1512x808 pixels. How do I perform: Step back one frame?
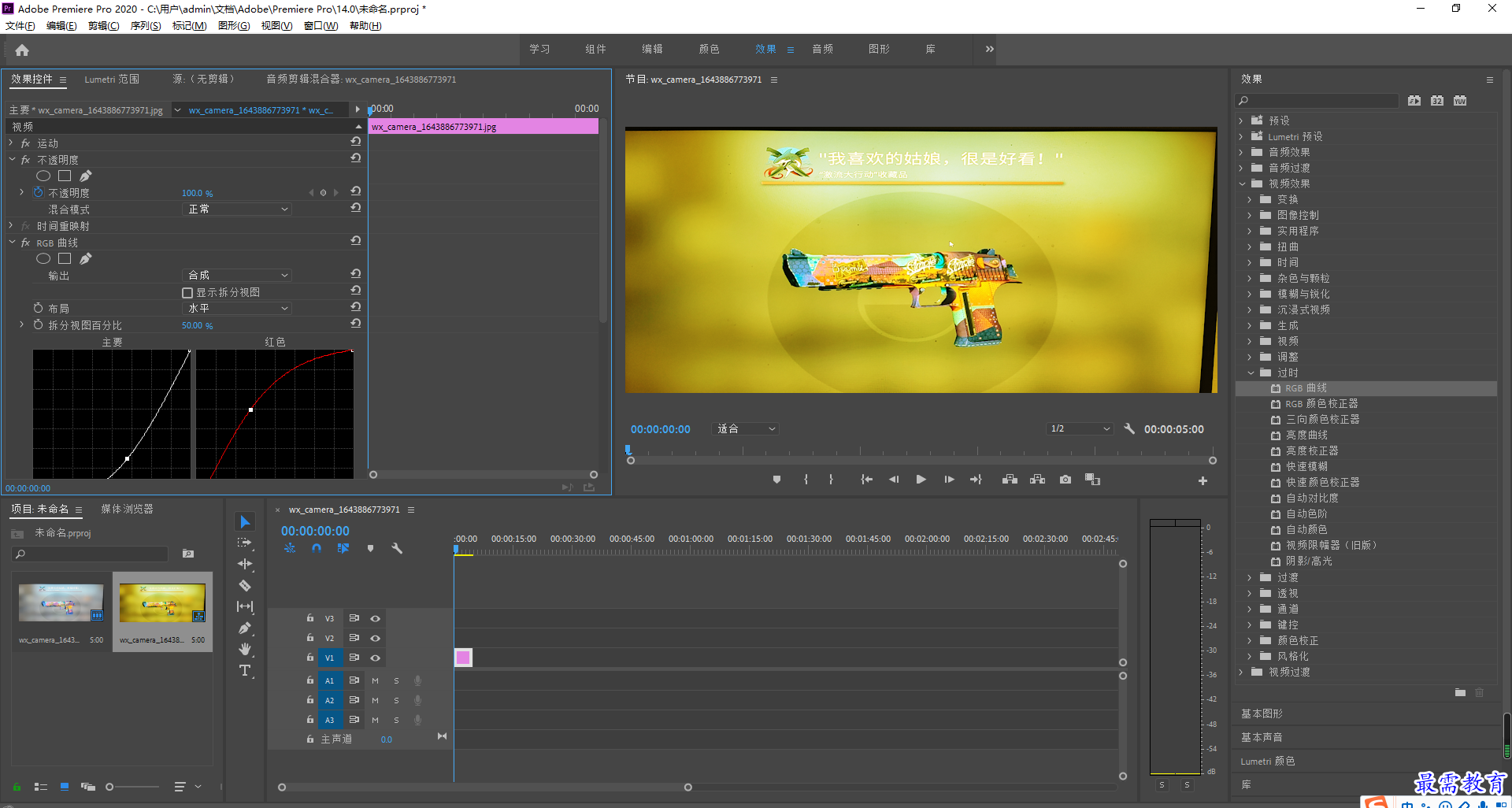894,480
